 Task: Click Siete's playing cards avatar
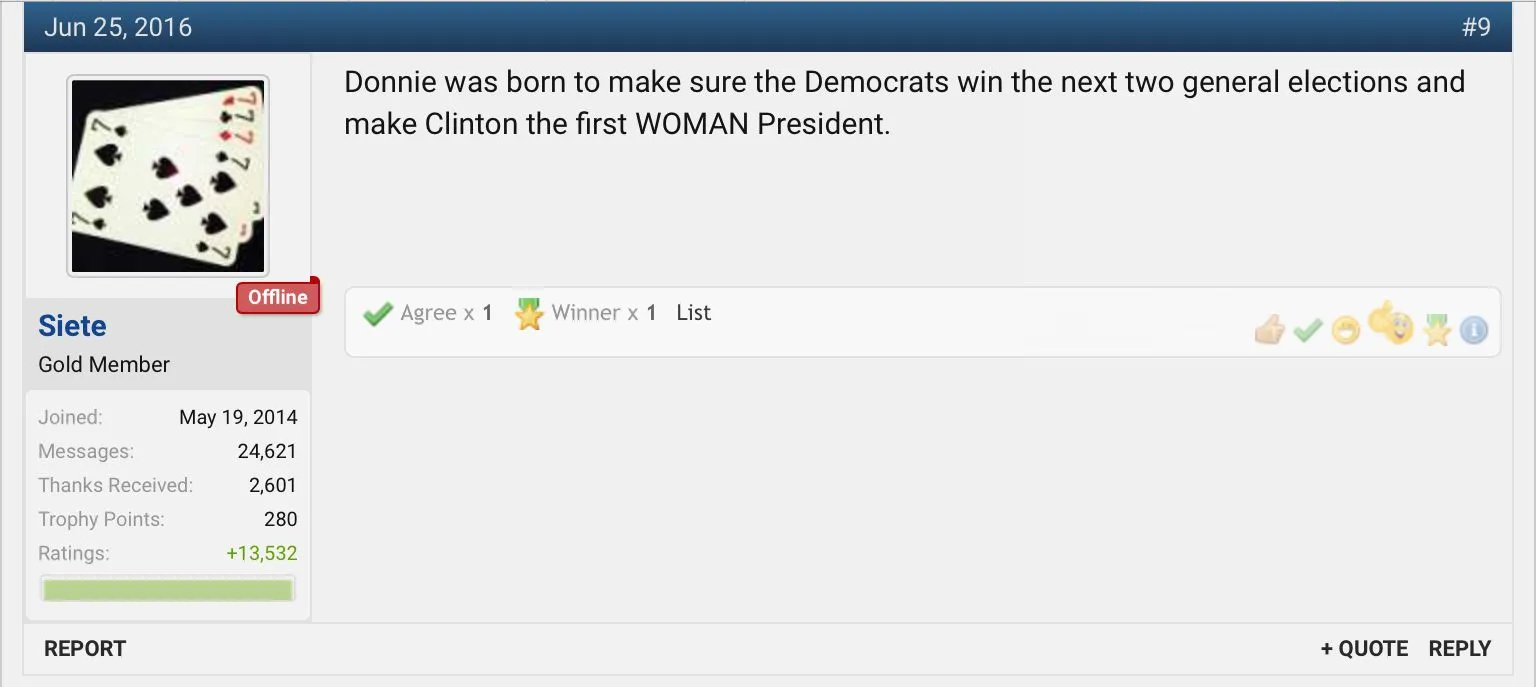click(x=168, y=176)
